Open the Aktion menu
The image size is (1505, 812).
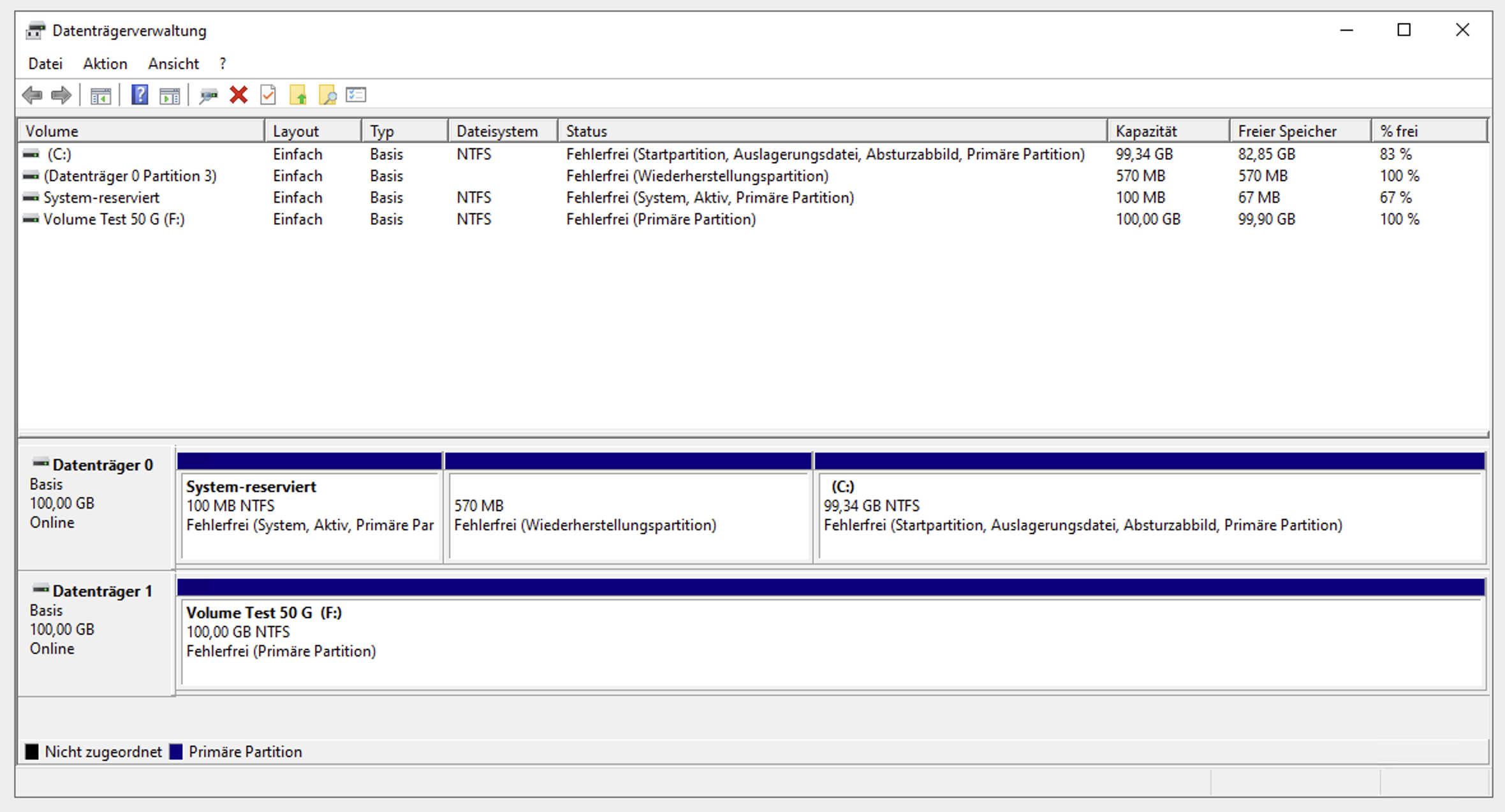(105, 64)
